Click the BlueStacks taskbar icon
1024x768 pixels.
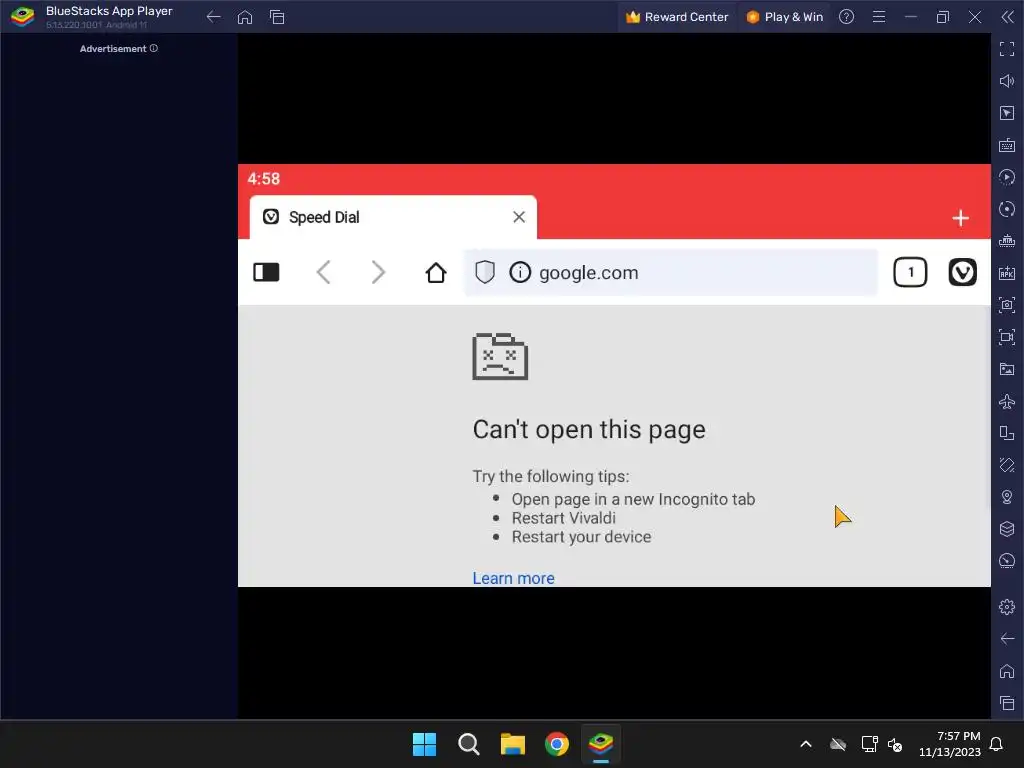601,744
